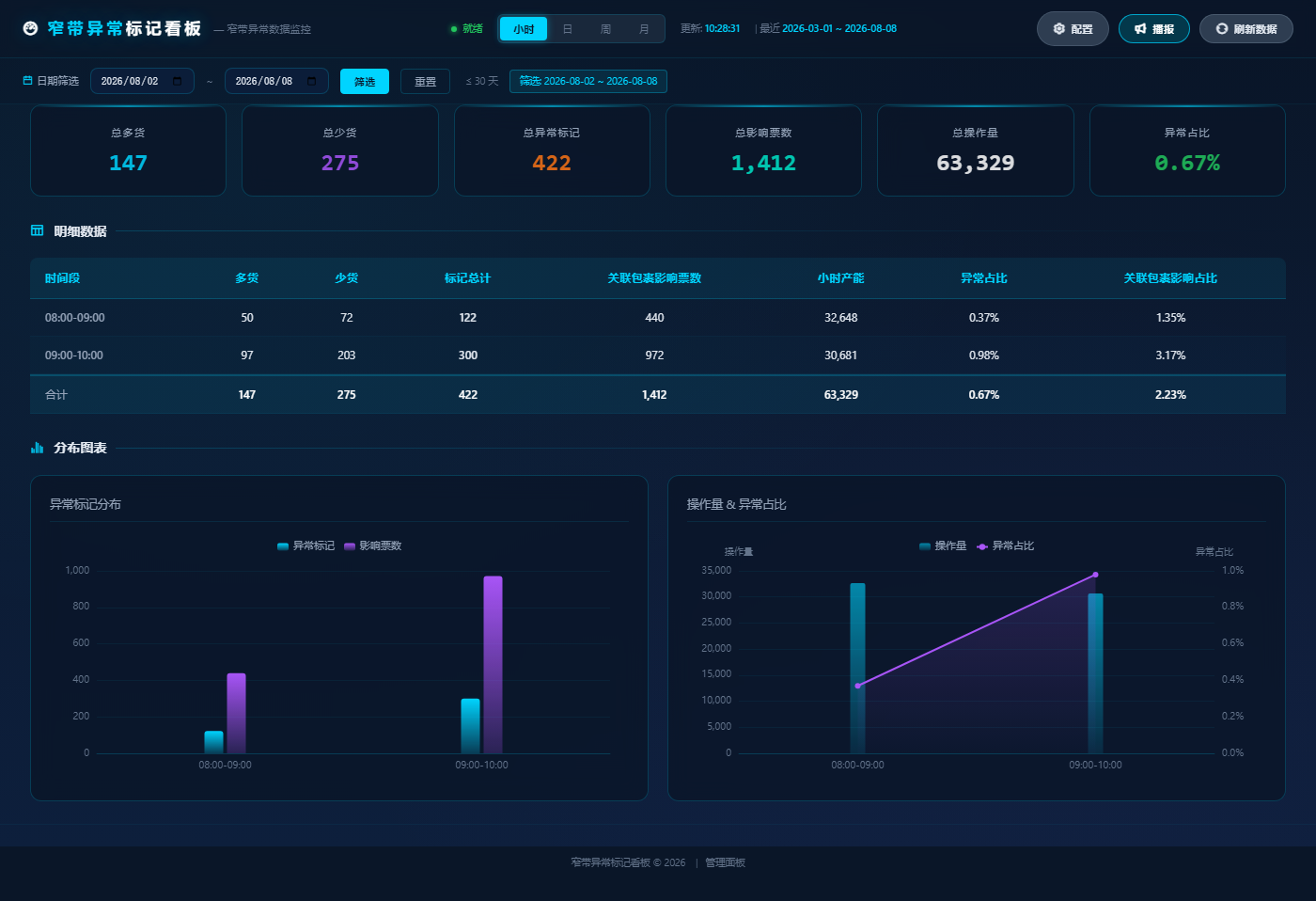Click the 小时产能 column header
Viewport: 1316px width, 901px height.
[x=841, y=278]
